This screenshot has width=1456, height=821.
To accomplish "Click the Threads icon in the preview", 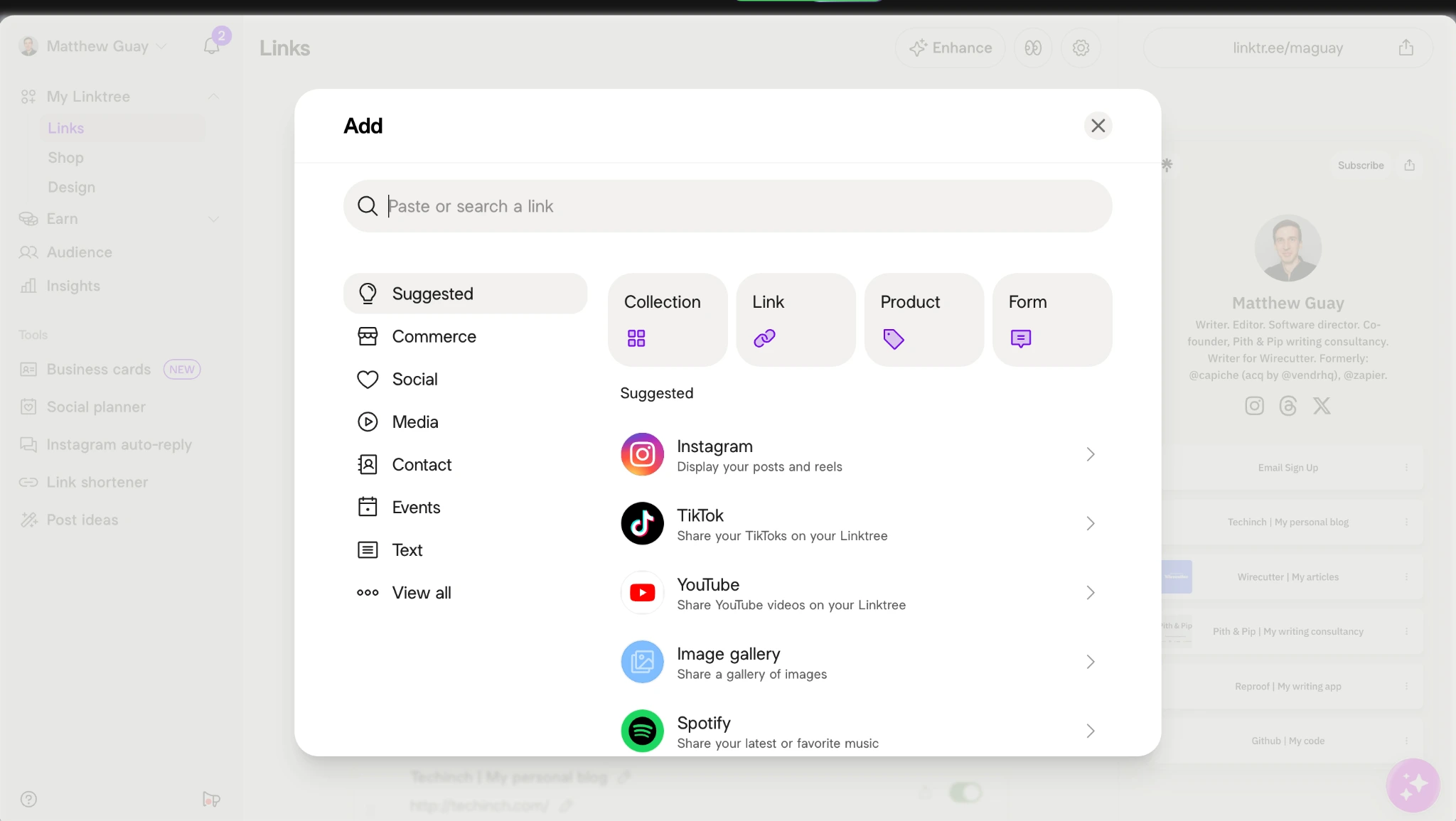I will [x=1288, y=406].
